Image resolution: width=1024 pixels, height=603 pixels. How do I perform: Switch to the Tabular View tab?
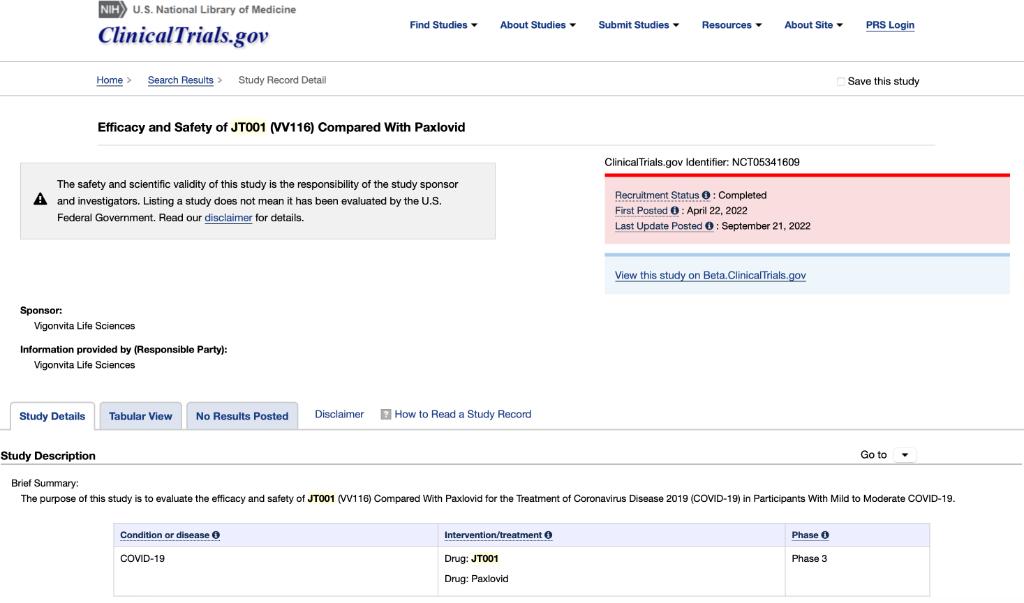[x=141, y=416]
